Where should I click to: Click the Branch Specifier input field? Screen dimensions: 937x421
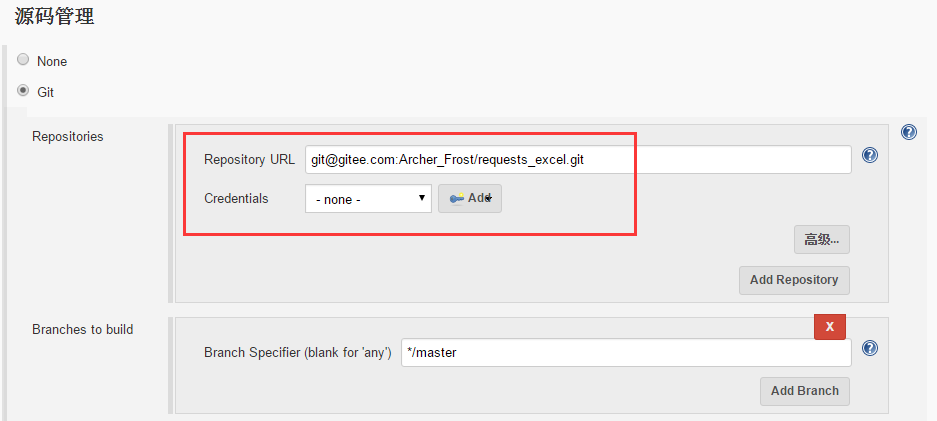(626, 352)
